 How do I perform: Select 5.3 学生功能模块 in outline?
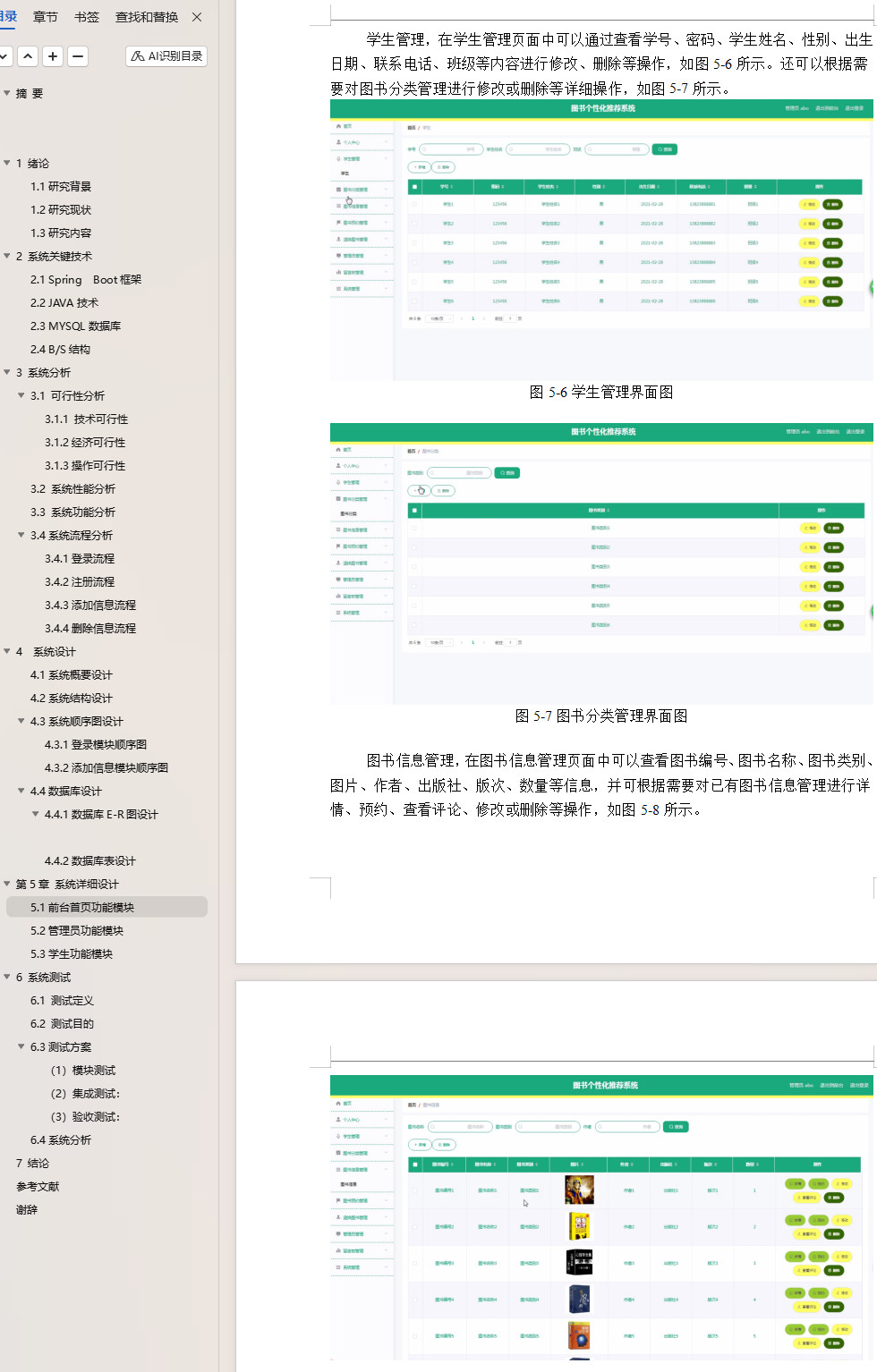coord(72,953)
